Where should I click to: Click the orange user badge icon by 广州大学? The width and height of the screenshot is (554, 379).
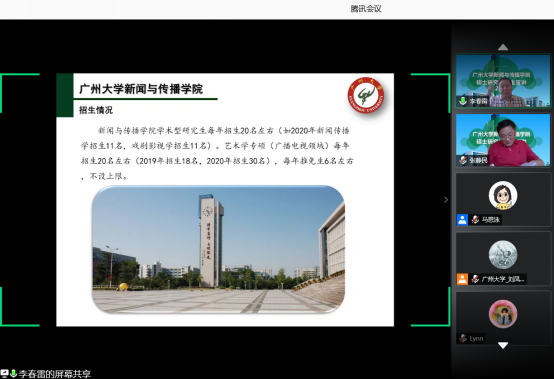pos(462,279)
